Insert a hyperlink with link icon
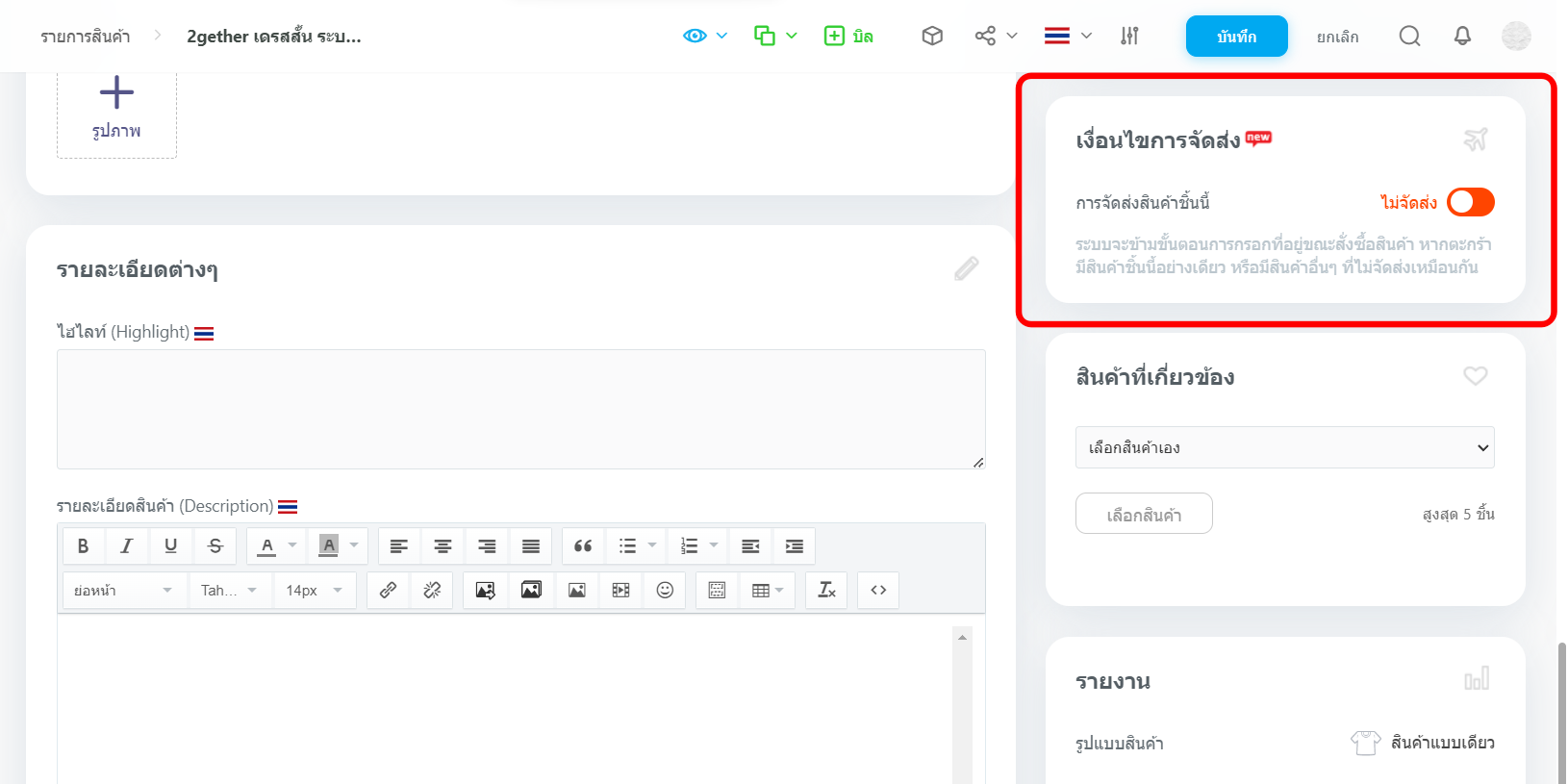The image size is (1568, 784). point(389,590)
